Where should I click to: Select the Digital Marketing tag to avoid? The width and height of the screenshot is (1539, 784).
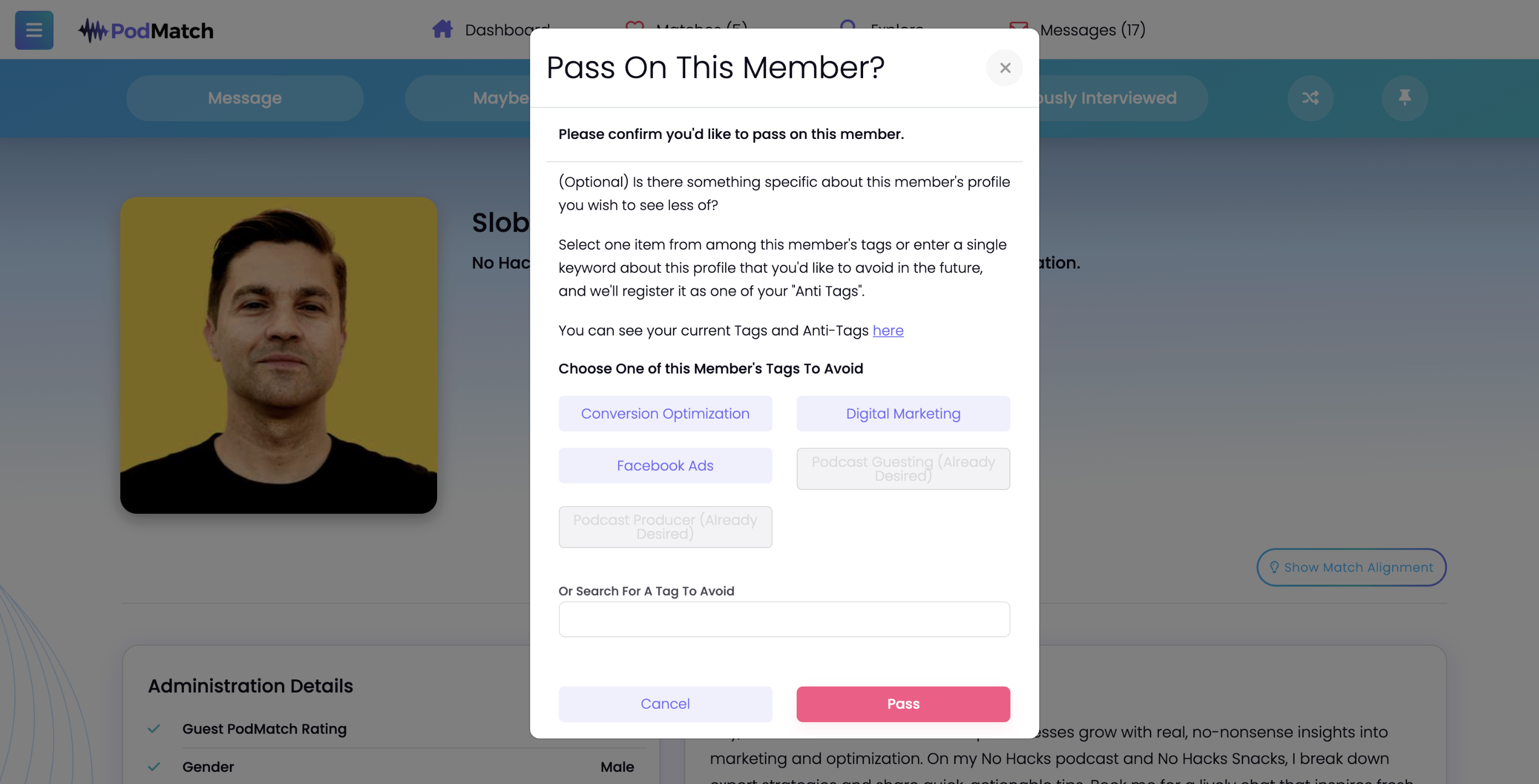(x=902, y=413)
